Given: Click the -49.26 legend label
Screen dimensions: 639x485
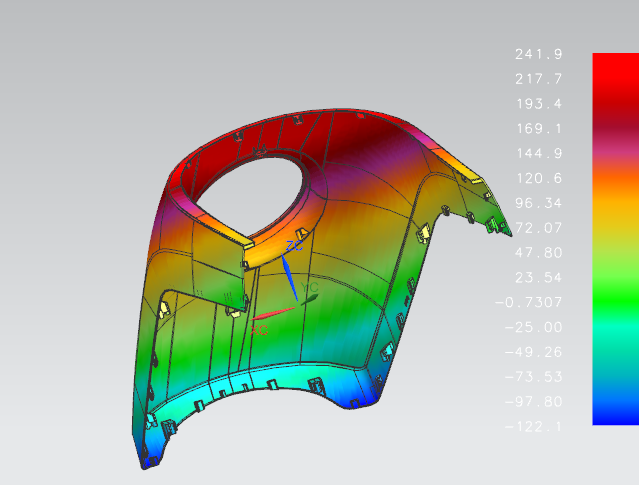Looking at the screenshot, I should click(x=533, y=352).
